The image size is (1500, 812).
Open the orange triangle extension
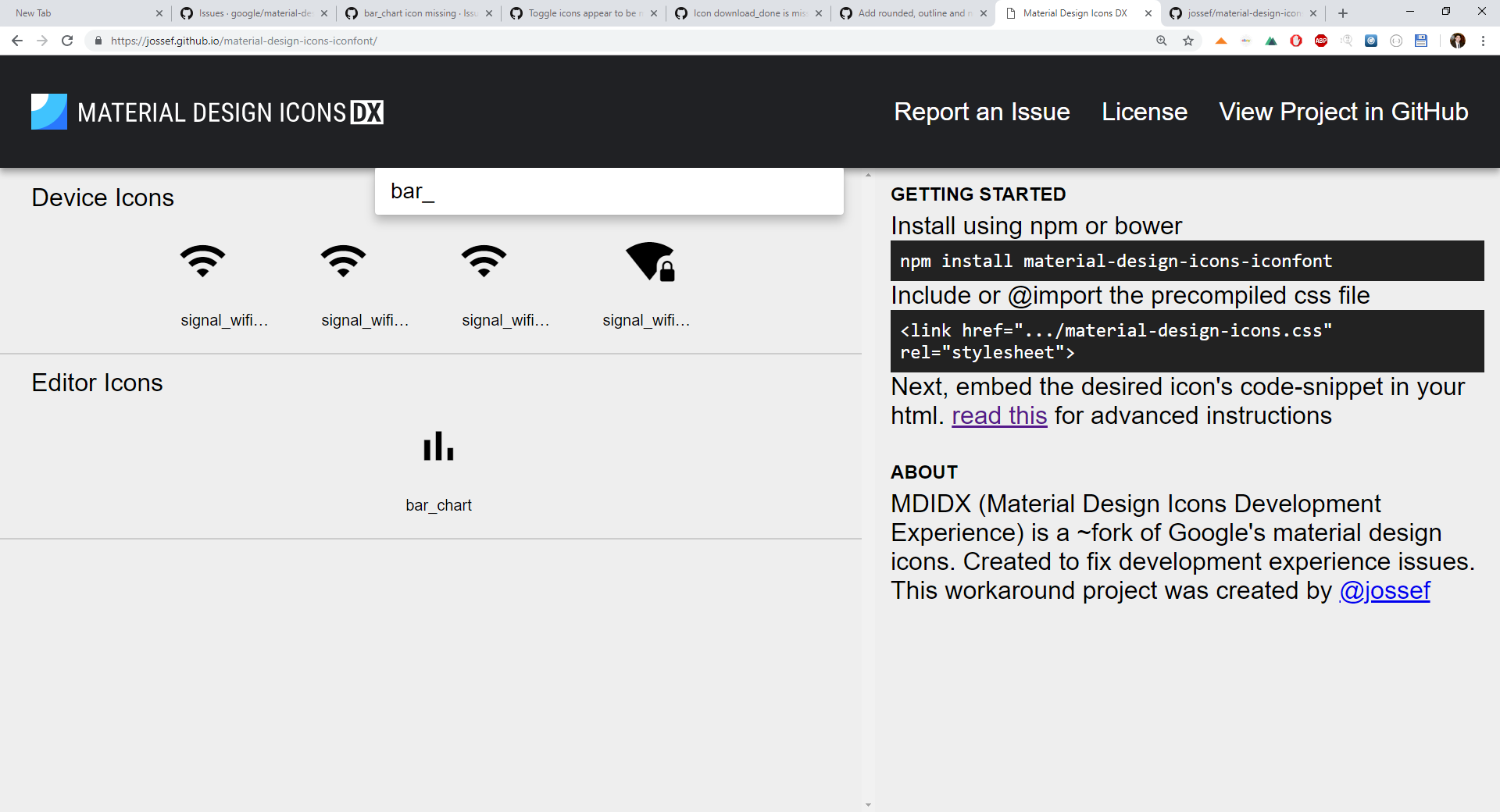1221,41
